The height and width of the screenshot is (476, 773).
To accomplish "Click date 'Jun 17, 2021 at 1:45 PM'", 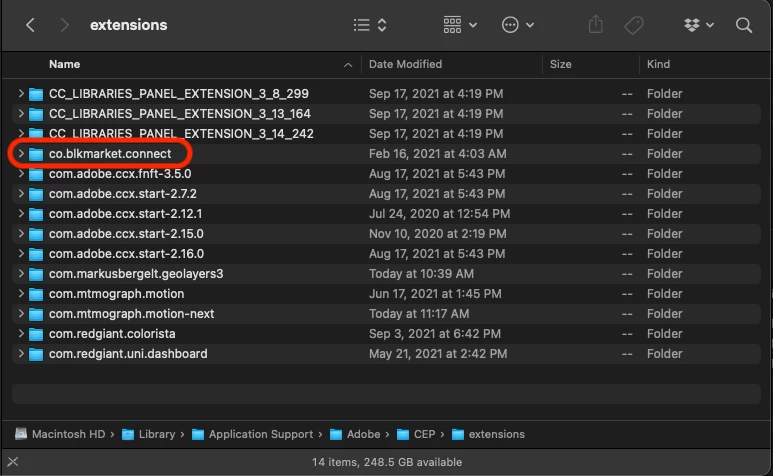I will [435, 294].
